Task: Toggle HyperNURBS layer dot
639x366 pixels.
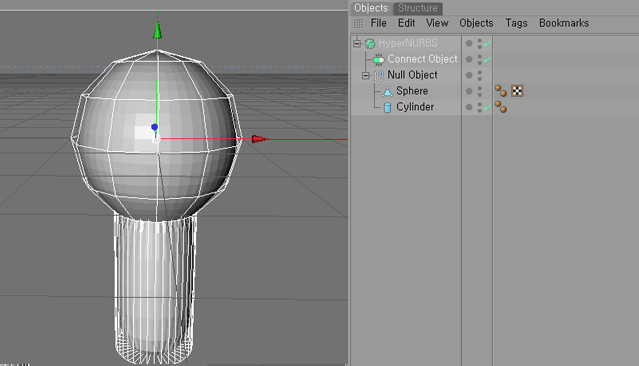Action: (x=469, y=43)
